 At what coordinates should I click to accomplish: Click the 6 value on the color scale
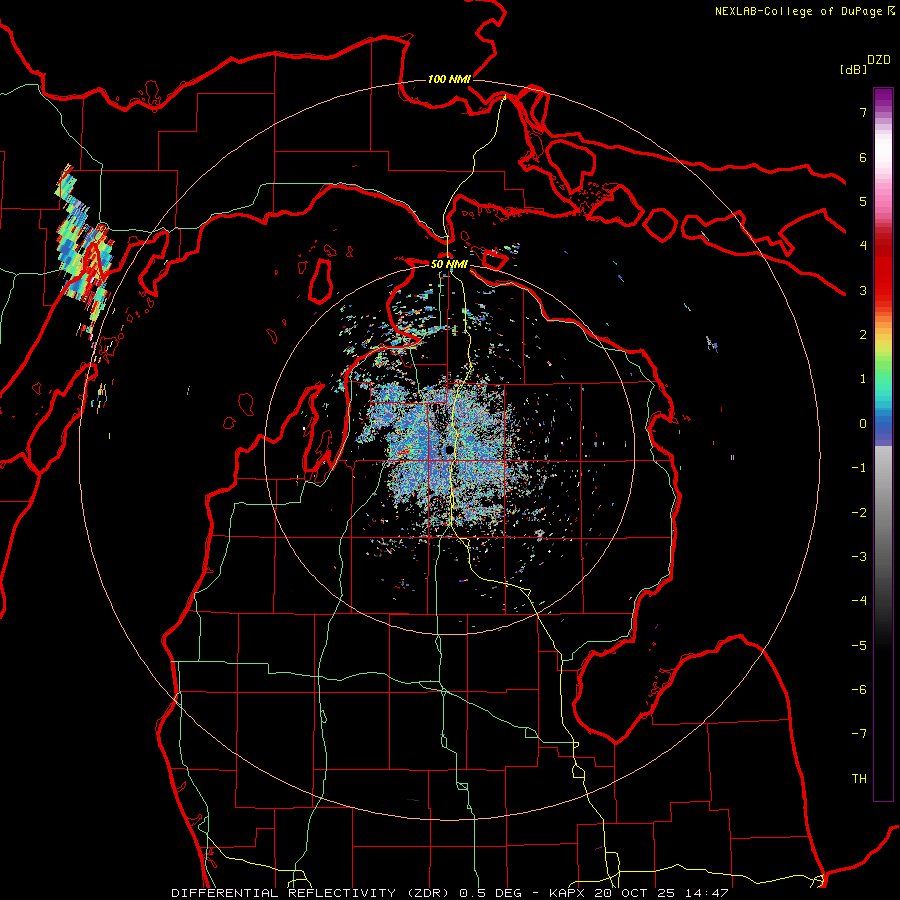pos(863,157)
